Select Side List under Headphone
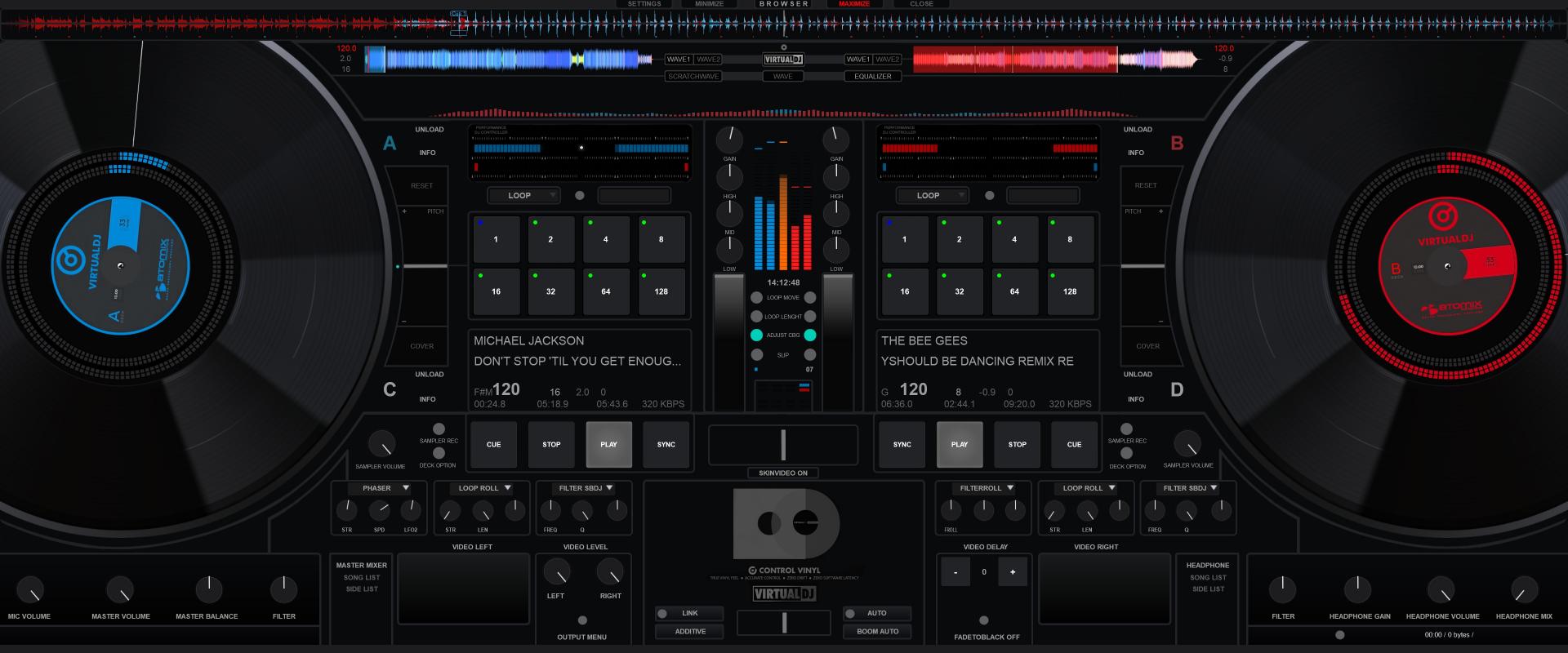The width and height of the screenshot is (1568, 653). point(1208,589)
